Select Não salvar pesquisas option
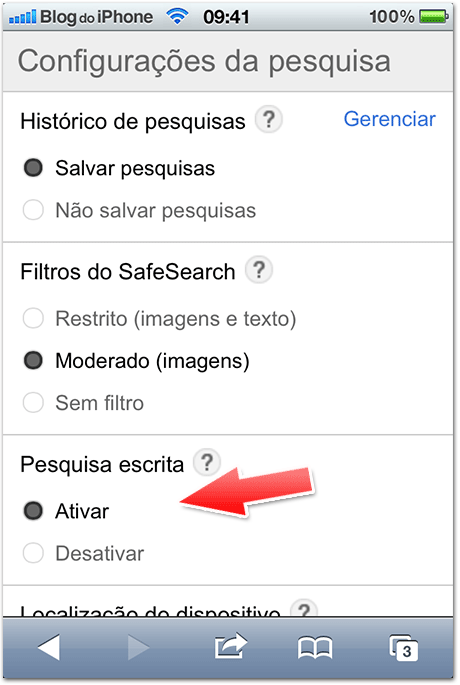 click(139, 211)
